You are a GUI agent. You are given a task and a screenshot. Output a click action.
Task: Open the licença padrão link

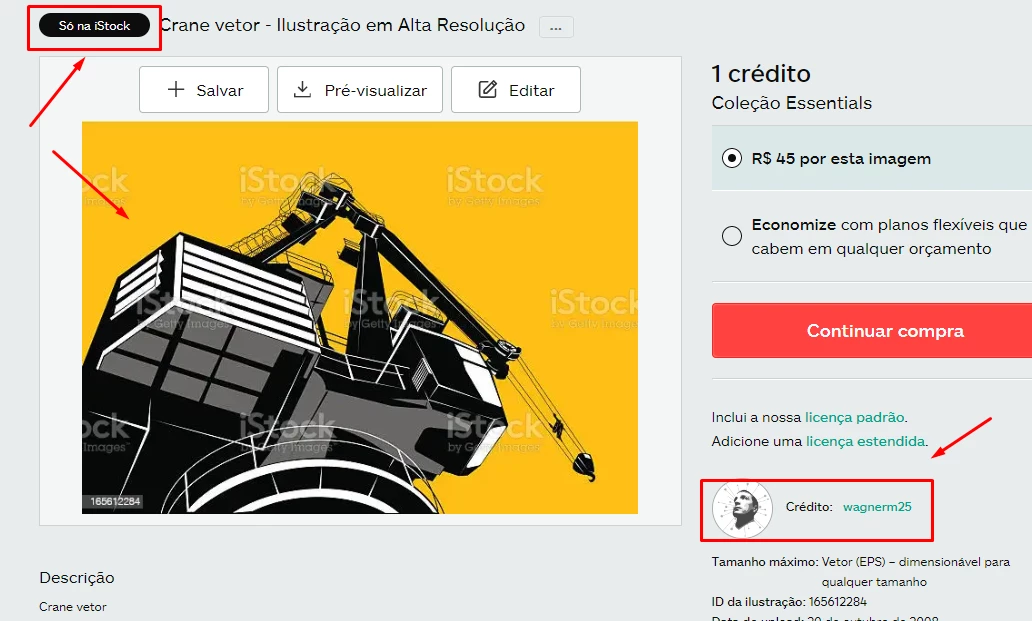(855, 417)
